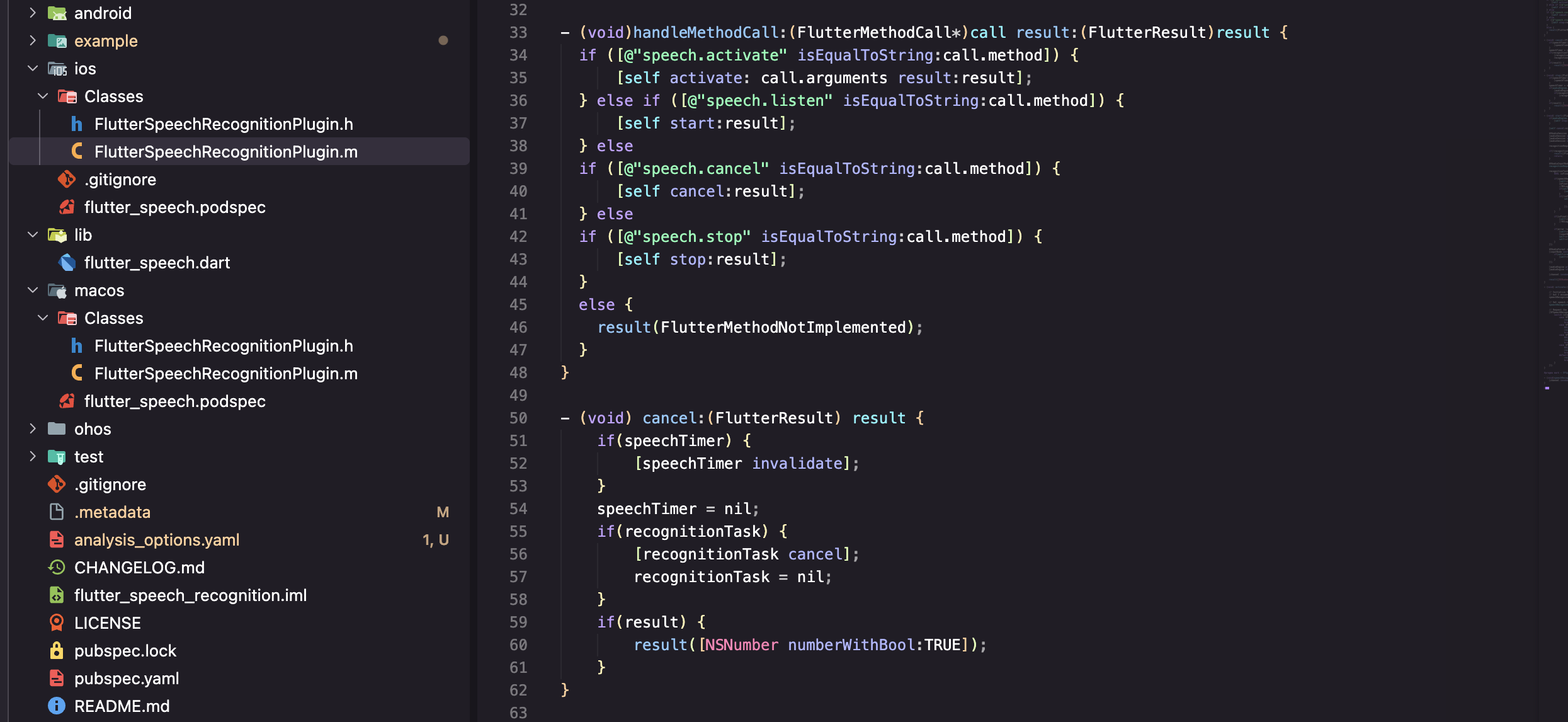Expand the android folder
Viewport: 1568px width, 722px height.
[33, 13]
